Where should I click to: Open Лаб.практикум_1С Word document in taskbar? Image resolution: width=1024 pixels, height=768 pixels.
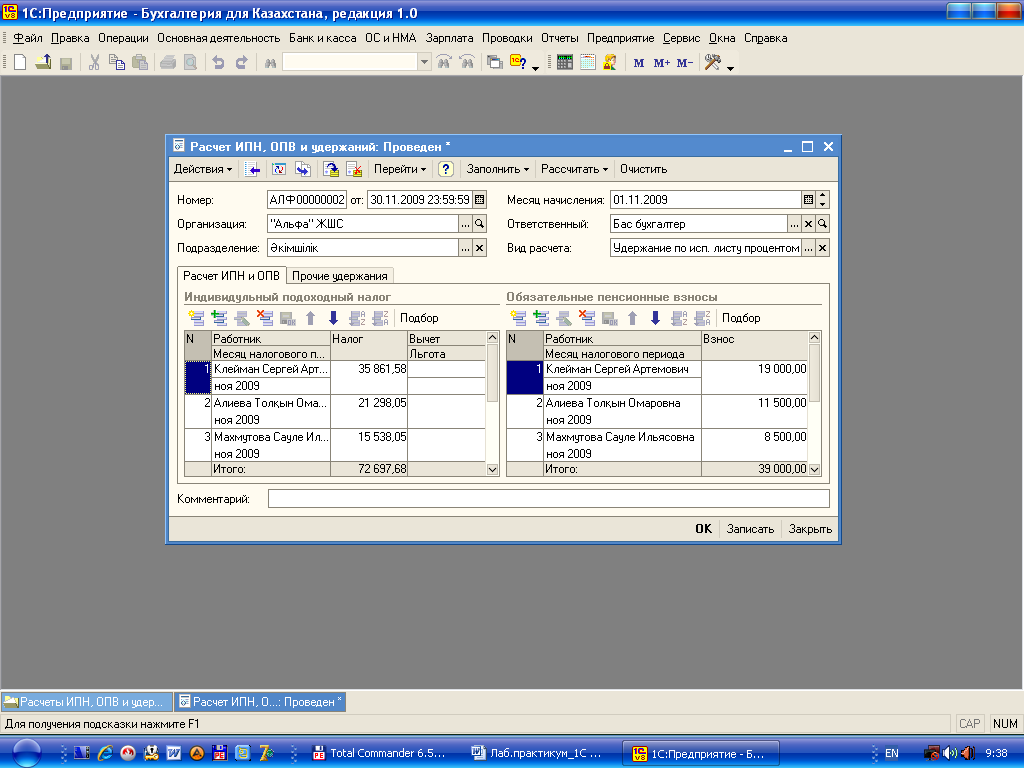537,753
